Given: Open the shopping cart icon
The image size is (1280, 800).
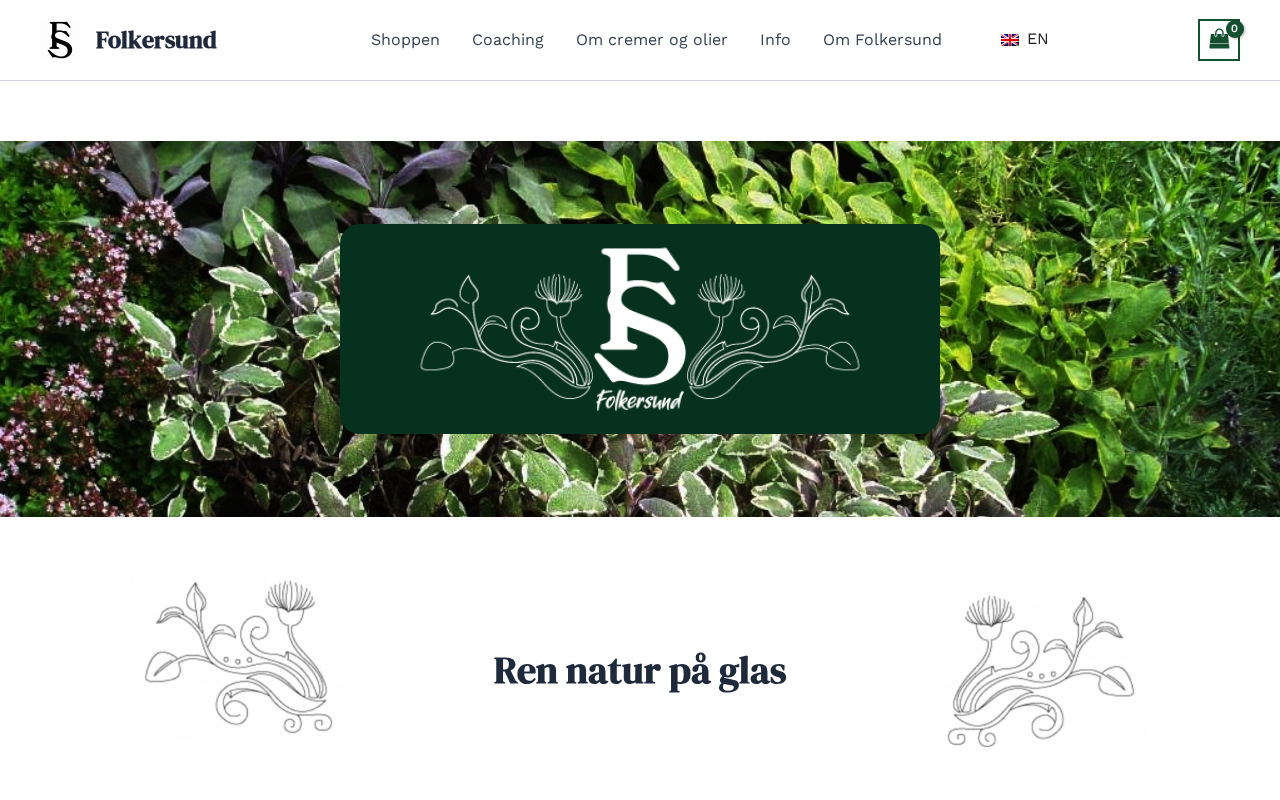Looking at the screenshot, I should coord(1219,40).
